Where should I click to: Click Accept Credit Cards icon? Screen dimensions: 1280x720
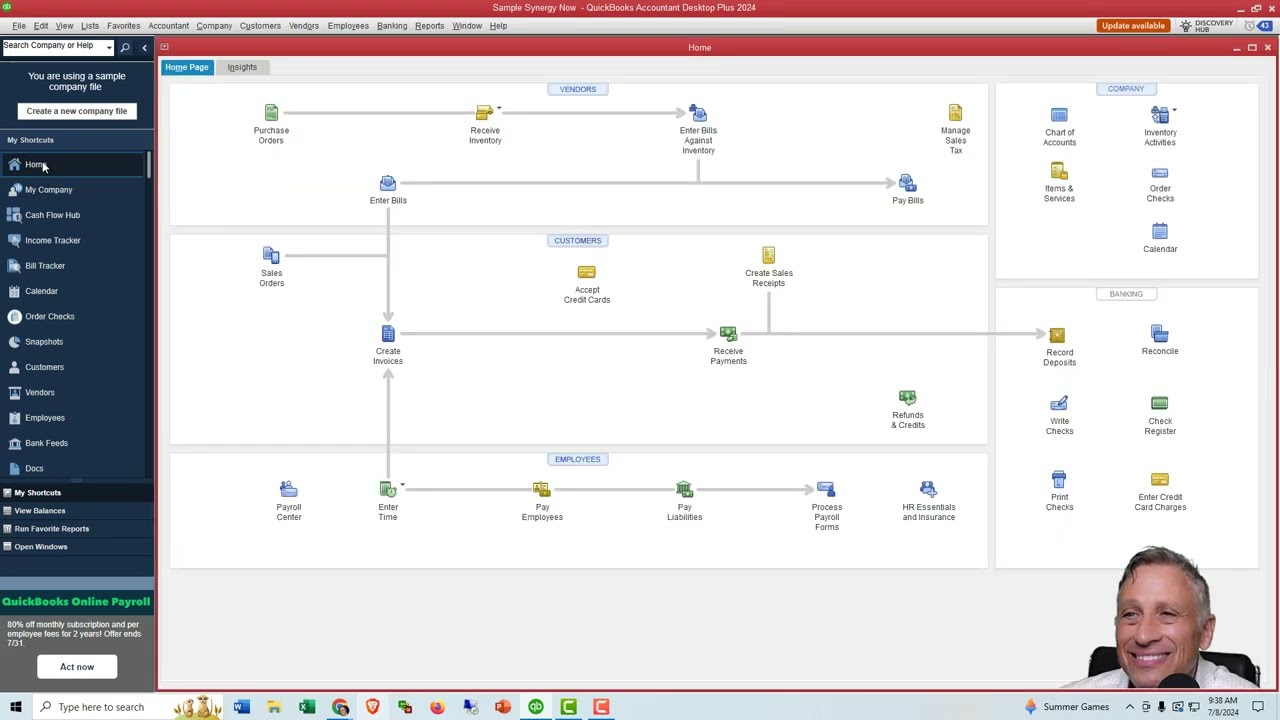click(587, 272)
